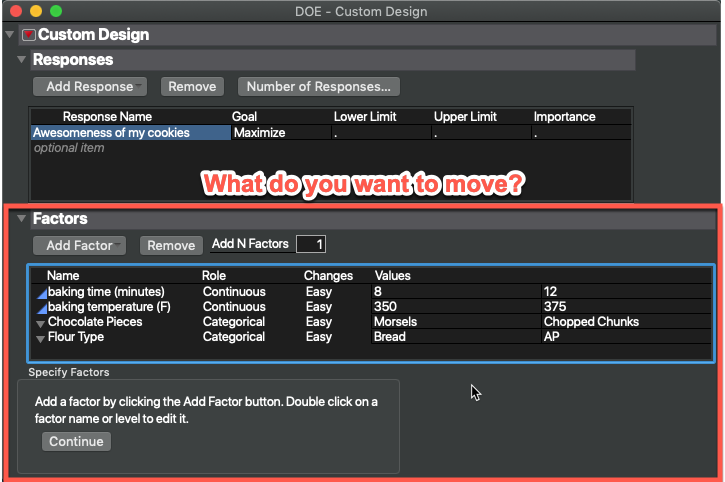Click the Categorical role of Chocolate Pieces

tap(233, 321)
